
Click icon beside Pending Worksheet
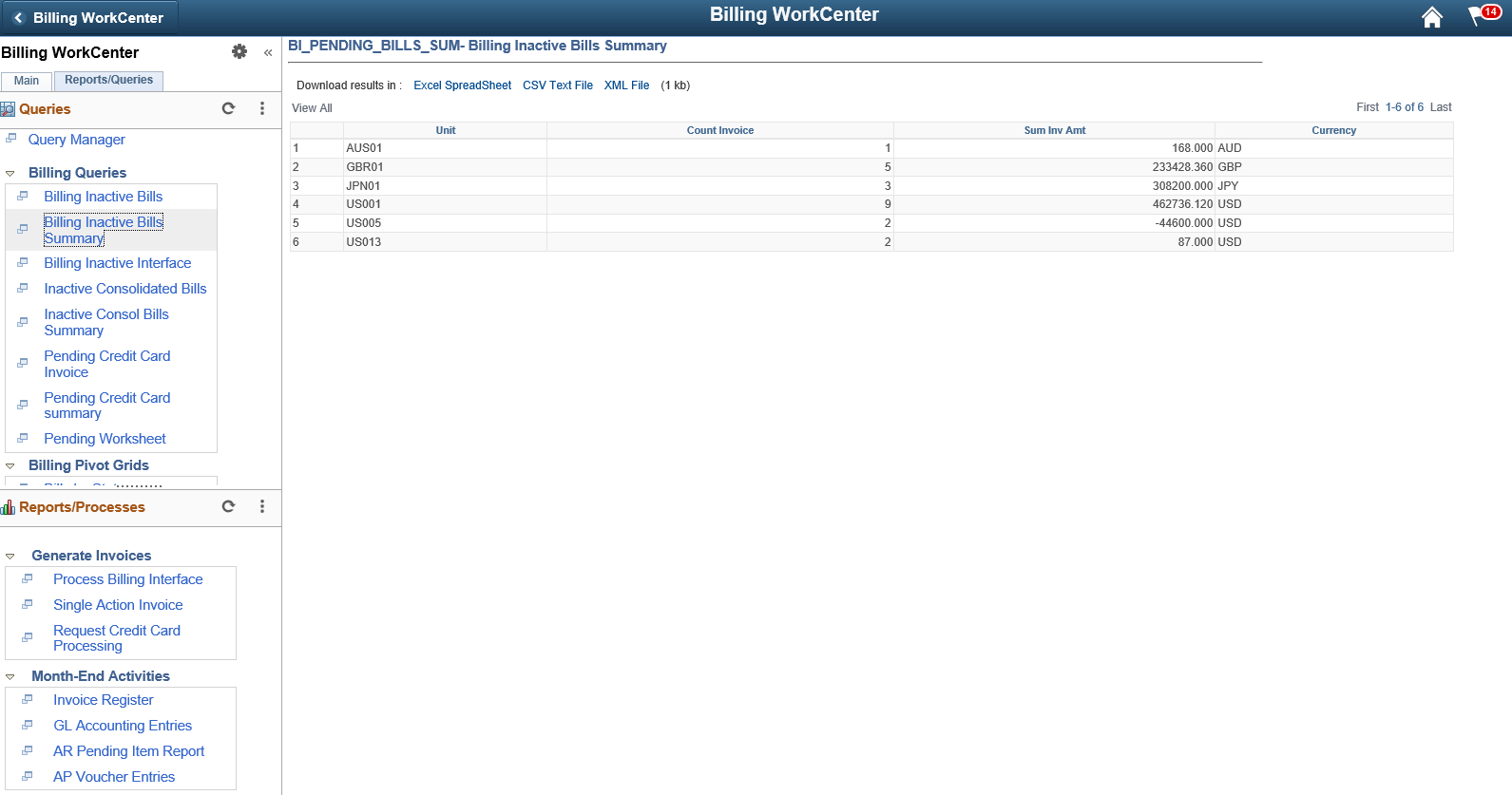point(23,438)
